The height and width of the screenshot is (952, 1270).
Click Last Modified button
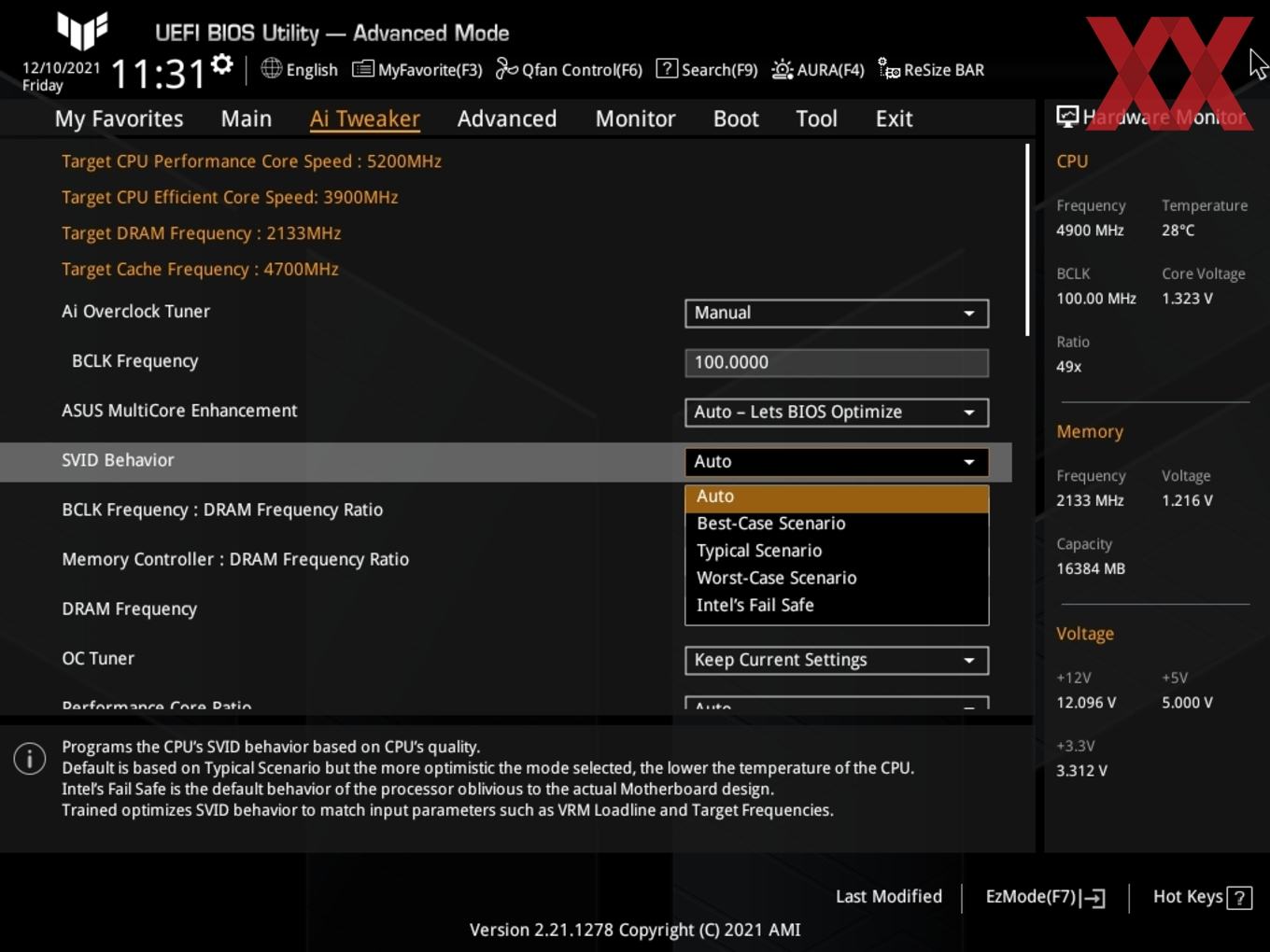point(888,897)
